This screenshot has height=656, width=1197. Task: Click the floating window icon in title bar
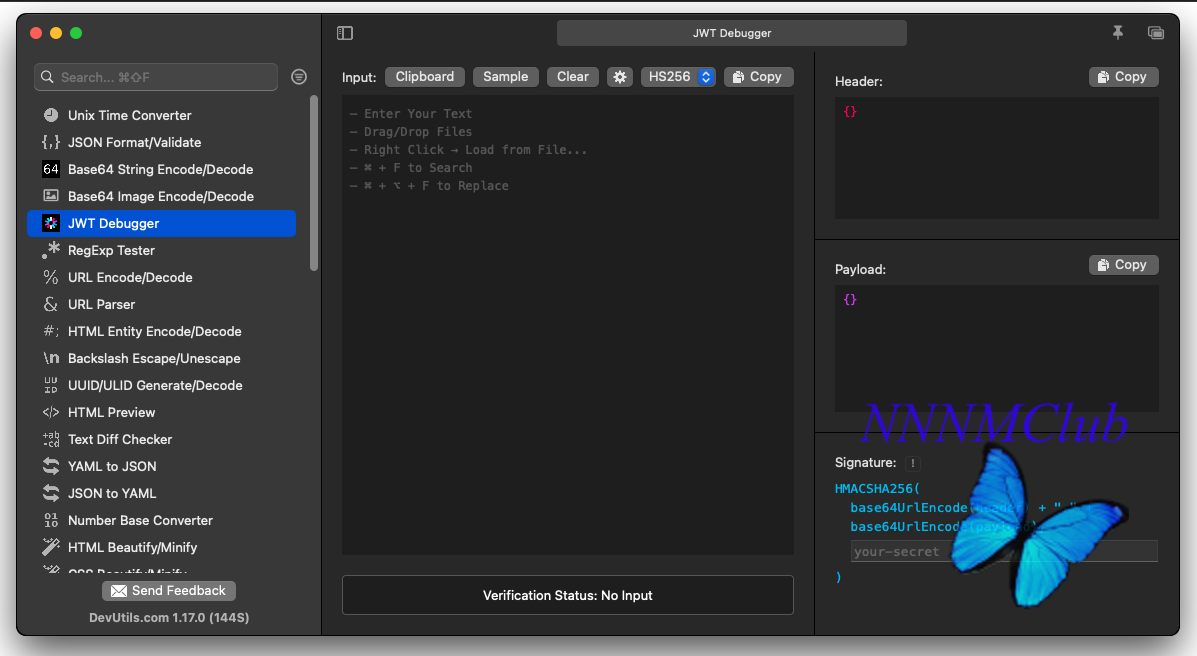click(x=1156, y=33)
